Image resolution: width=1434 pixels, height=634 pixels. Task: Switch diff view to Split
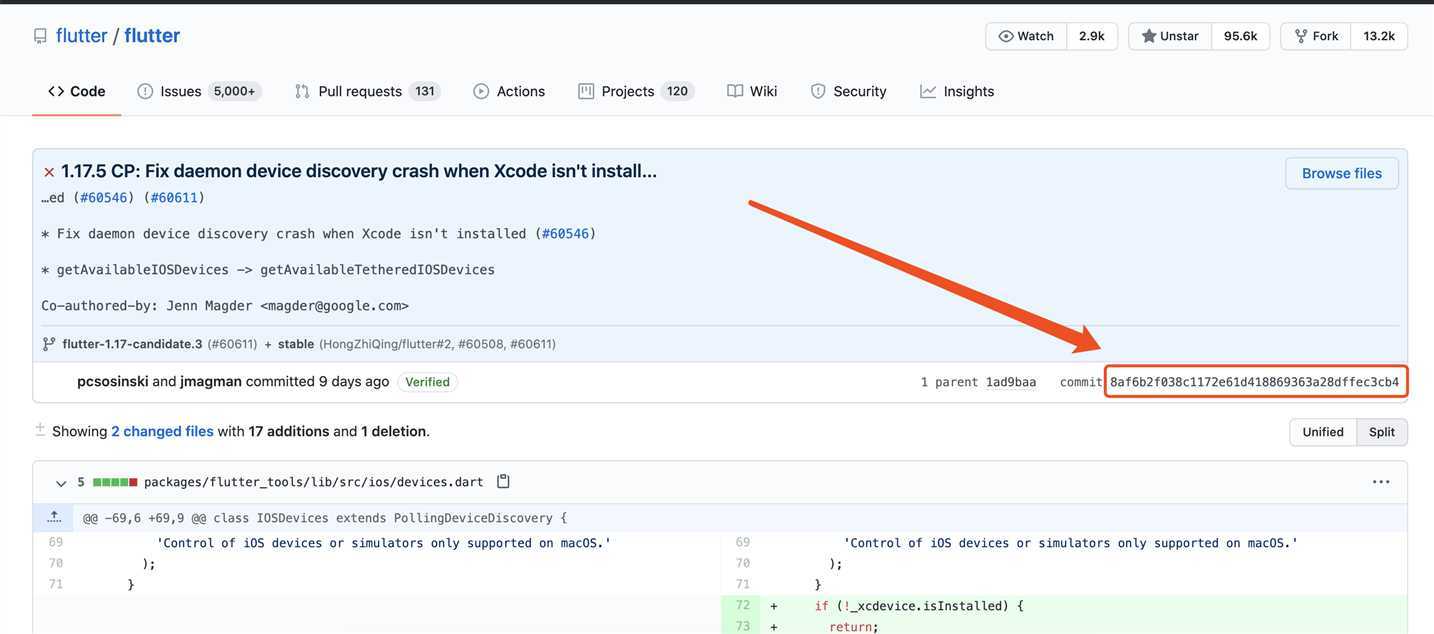pyautogui.click(x=1382, y=432)
